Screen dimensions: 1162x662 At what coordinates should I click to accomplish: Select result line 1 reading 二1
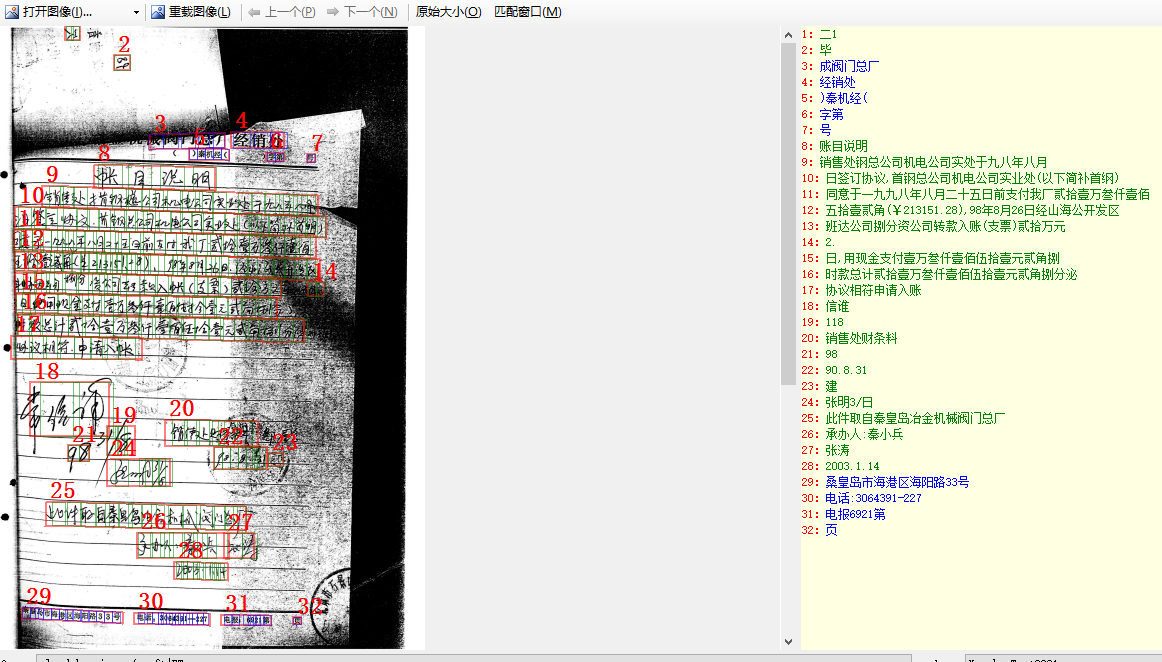pyautogui.click(x=827, y=34)
